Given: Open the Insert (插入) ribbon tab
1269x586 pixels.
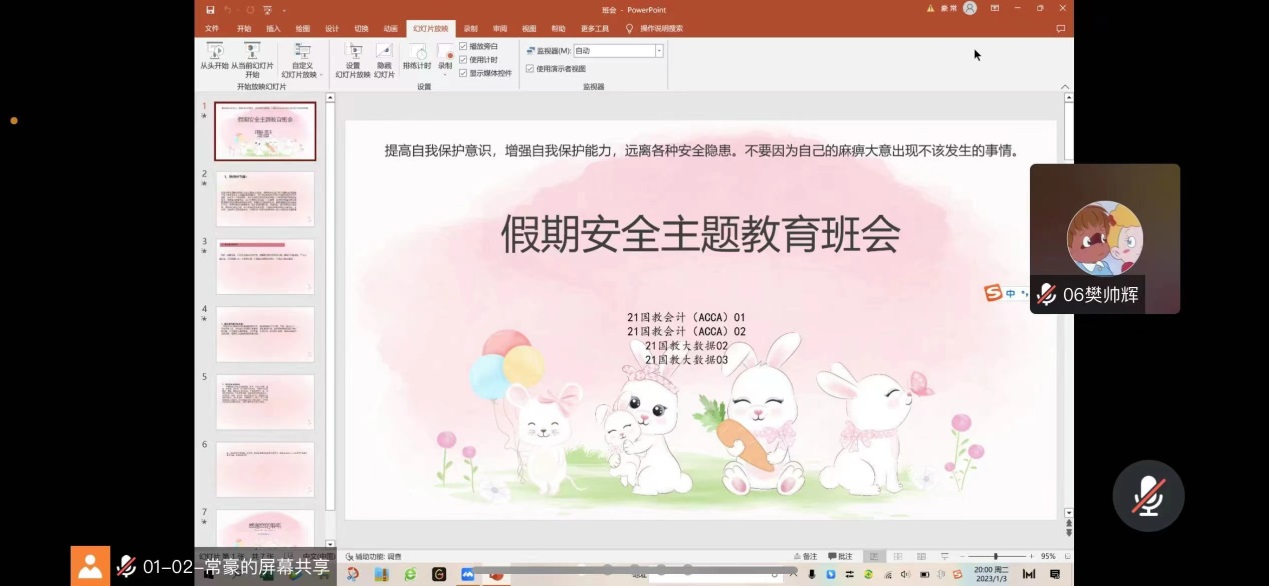Looking at the screenshot, I should coord(273,29).
